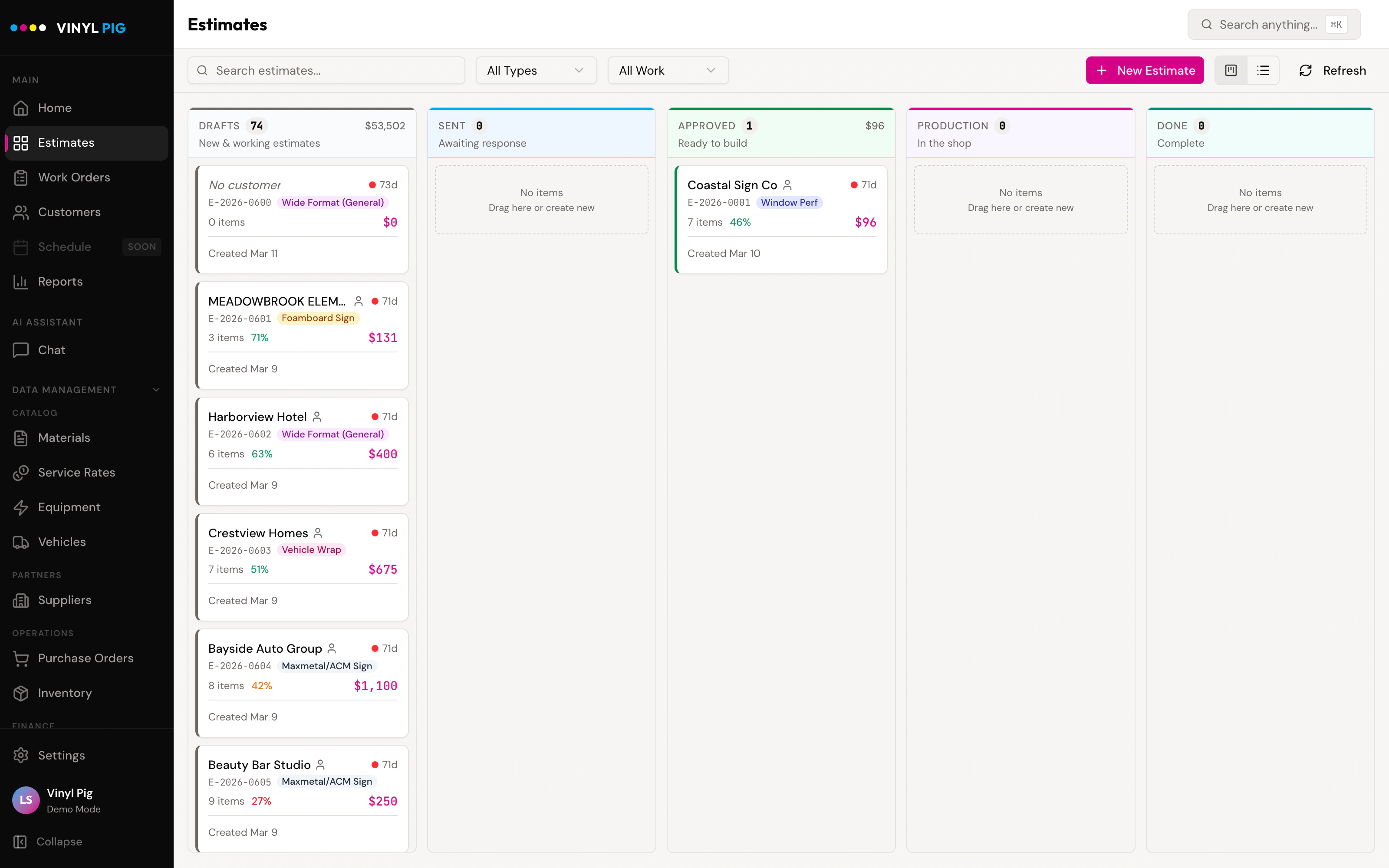Click the Search estimates input field
Image resolution: width=1389 pixels, height=868 pixels.
326,71
